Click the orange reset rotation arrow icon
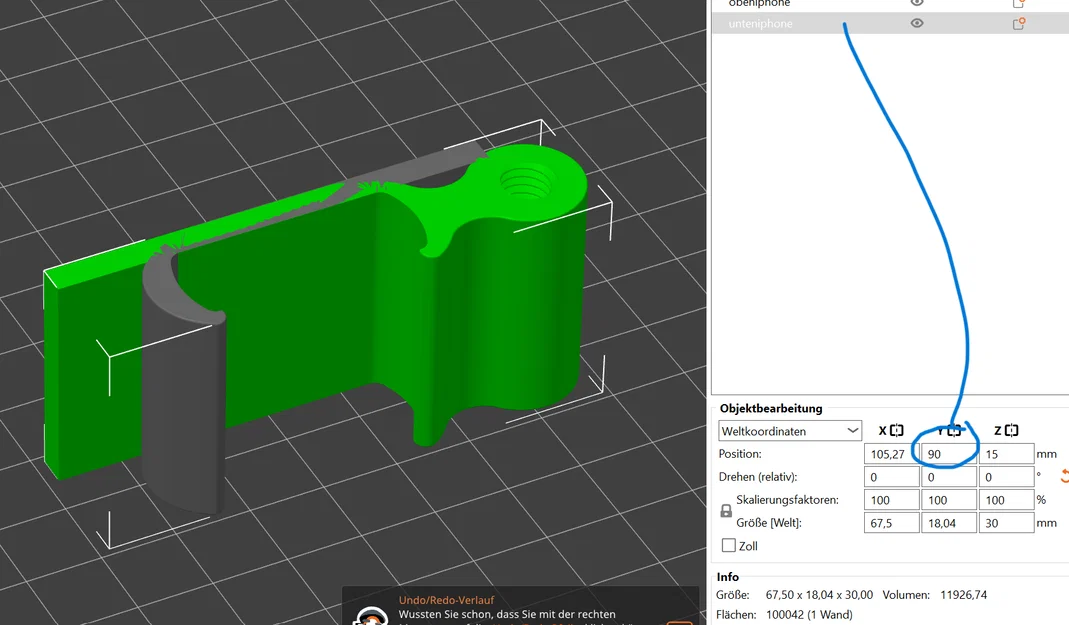Image resolution: width=1069 pixels, height=625 pixels. (1064, 476)
